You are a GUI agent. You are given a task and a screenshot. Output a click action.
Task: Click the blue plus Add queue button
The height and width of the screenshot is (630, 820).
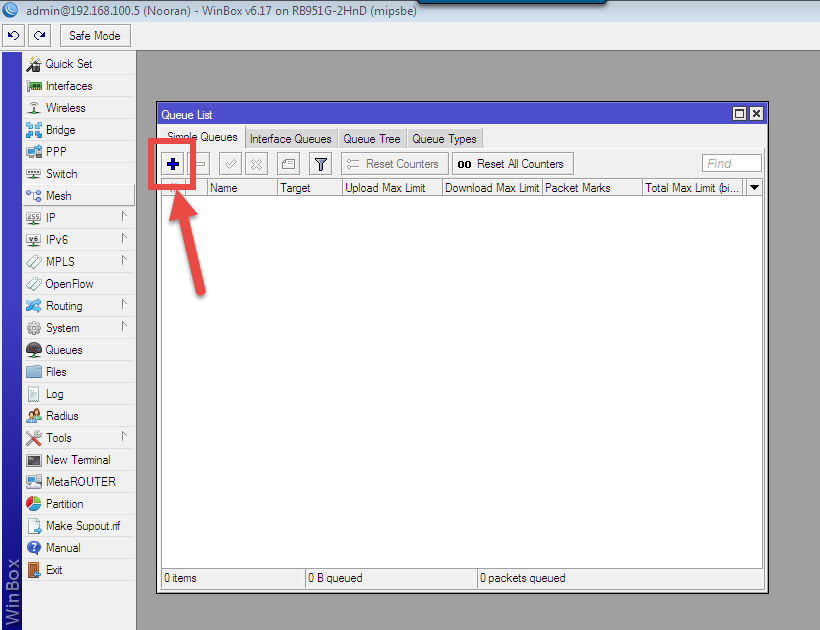pos(173,164)
